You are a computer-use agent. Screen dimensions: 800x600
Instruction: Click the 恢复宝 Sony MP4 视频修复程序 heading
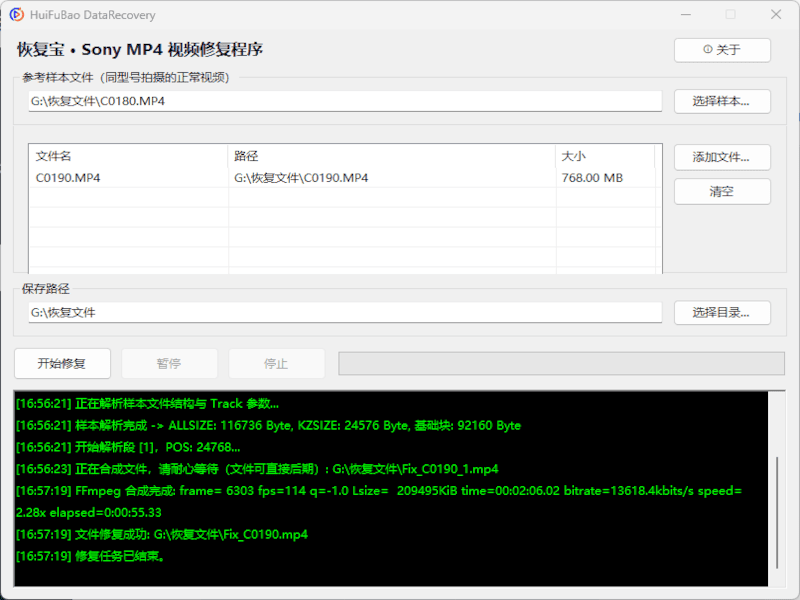pos(140,49)
